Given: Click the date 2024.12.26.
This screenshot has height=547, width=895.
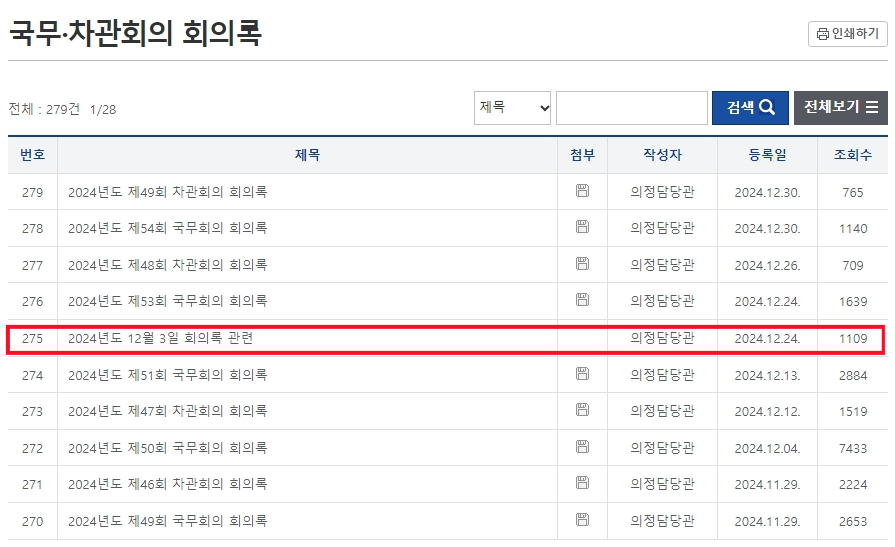Looking at the screenshot, I should pyautogui.click(x=767, y=266).
